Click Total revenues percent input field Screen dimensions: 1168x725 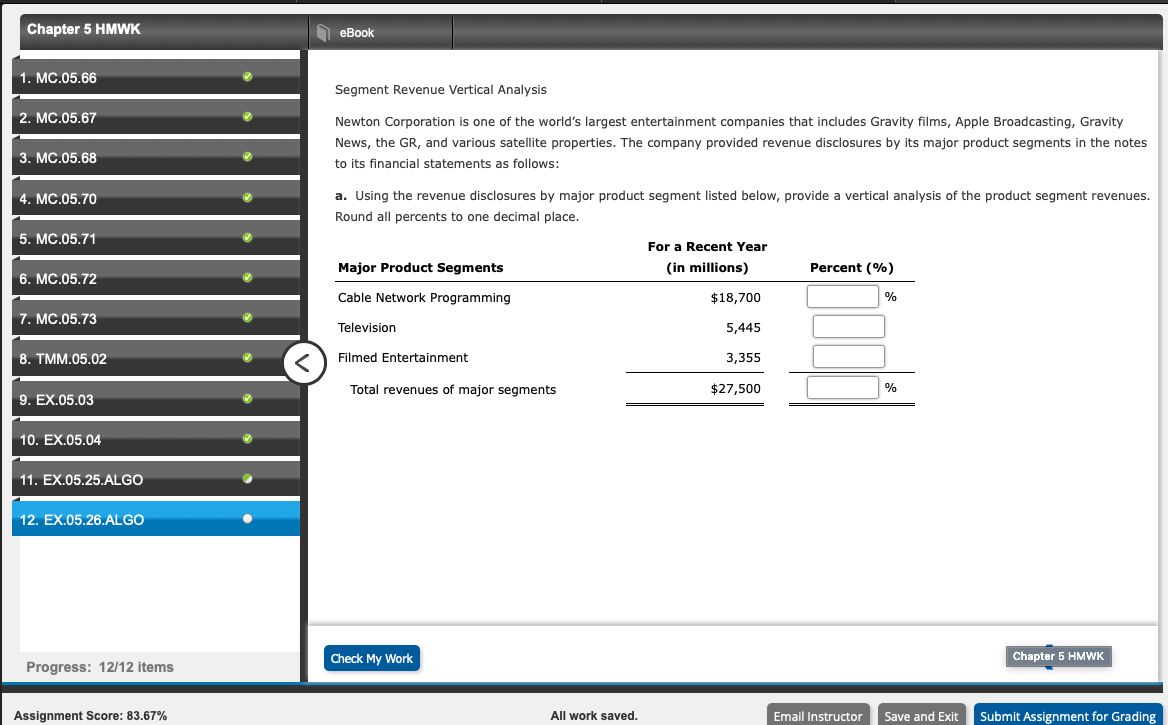(842, 387)
